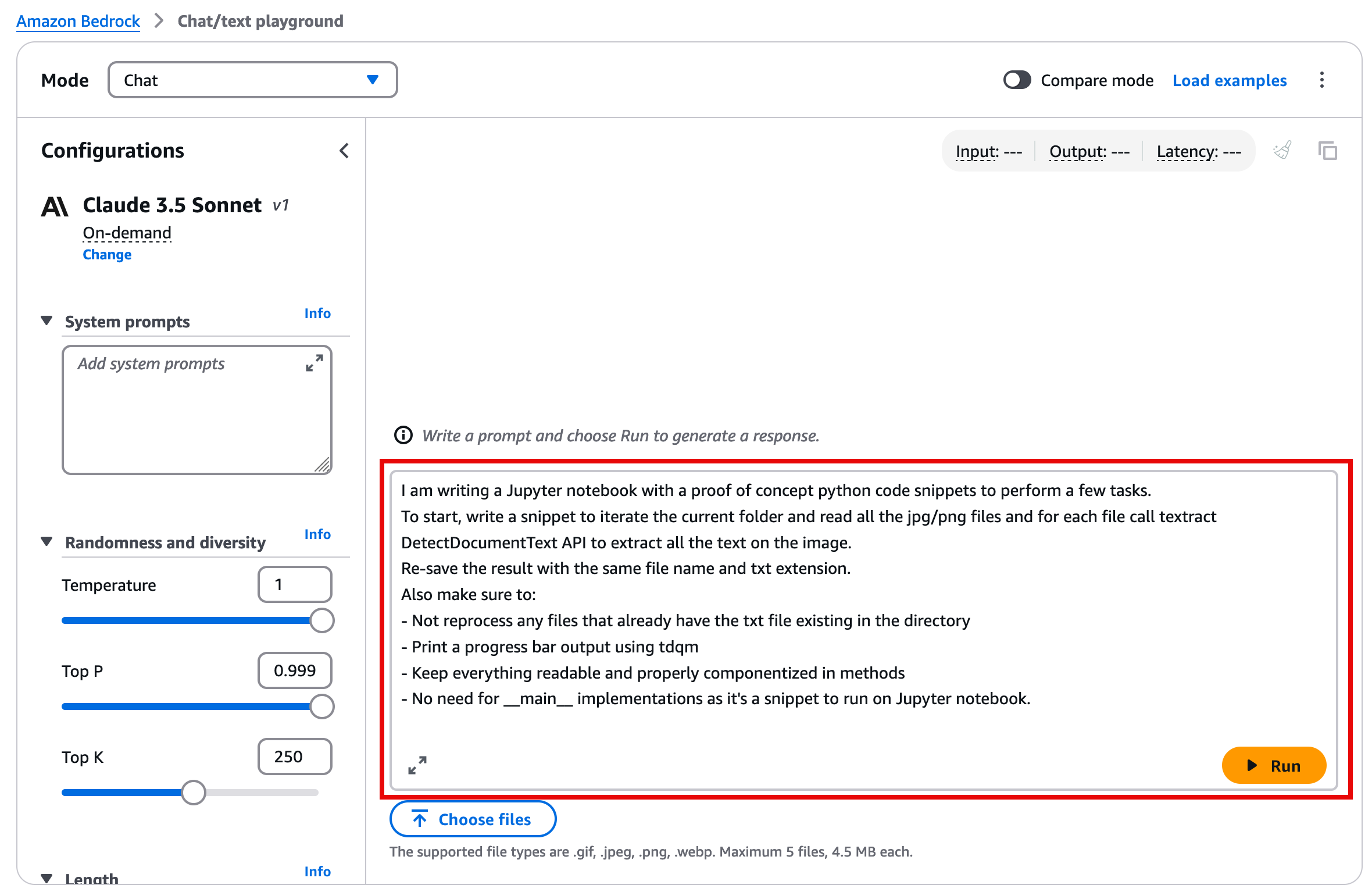Toggle Compare mode on
1372x892 pixels.
(x=1017, y=80)
